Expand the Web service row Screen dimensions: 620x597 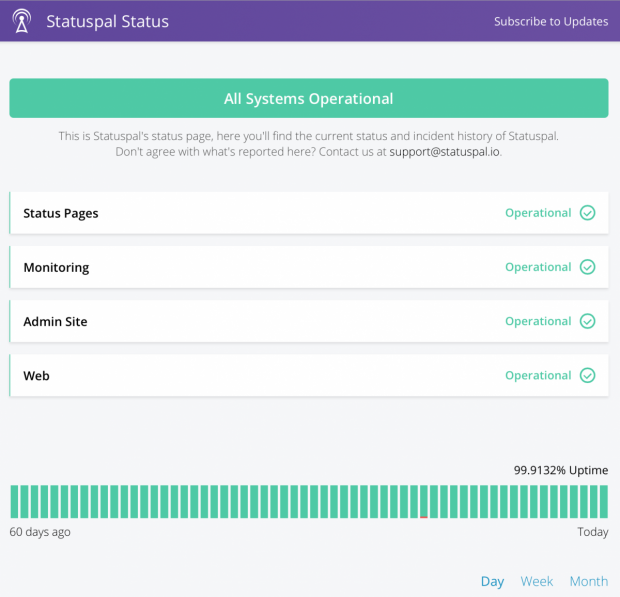37,376
